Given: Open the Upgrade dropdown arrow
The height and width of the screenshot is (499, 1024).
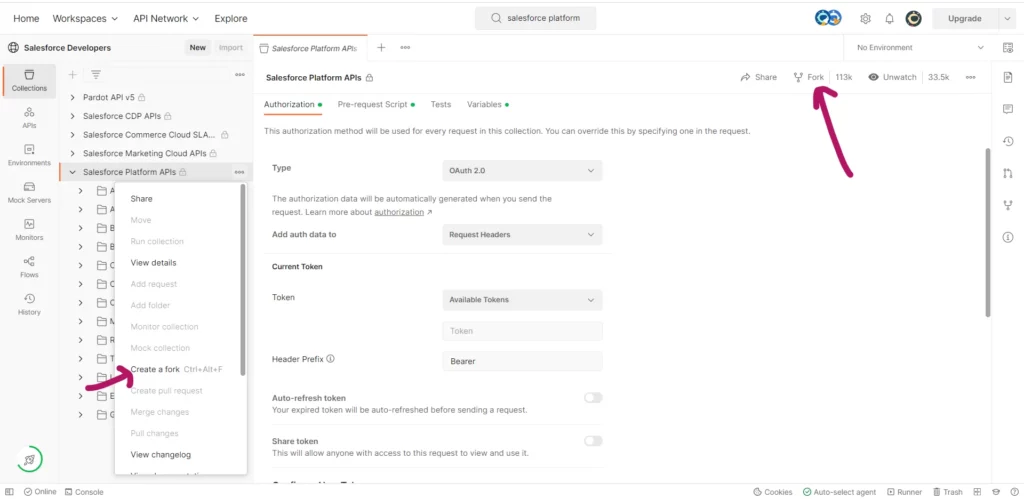Looking at the screenshot, I should pos(1006,18).
